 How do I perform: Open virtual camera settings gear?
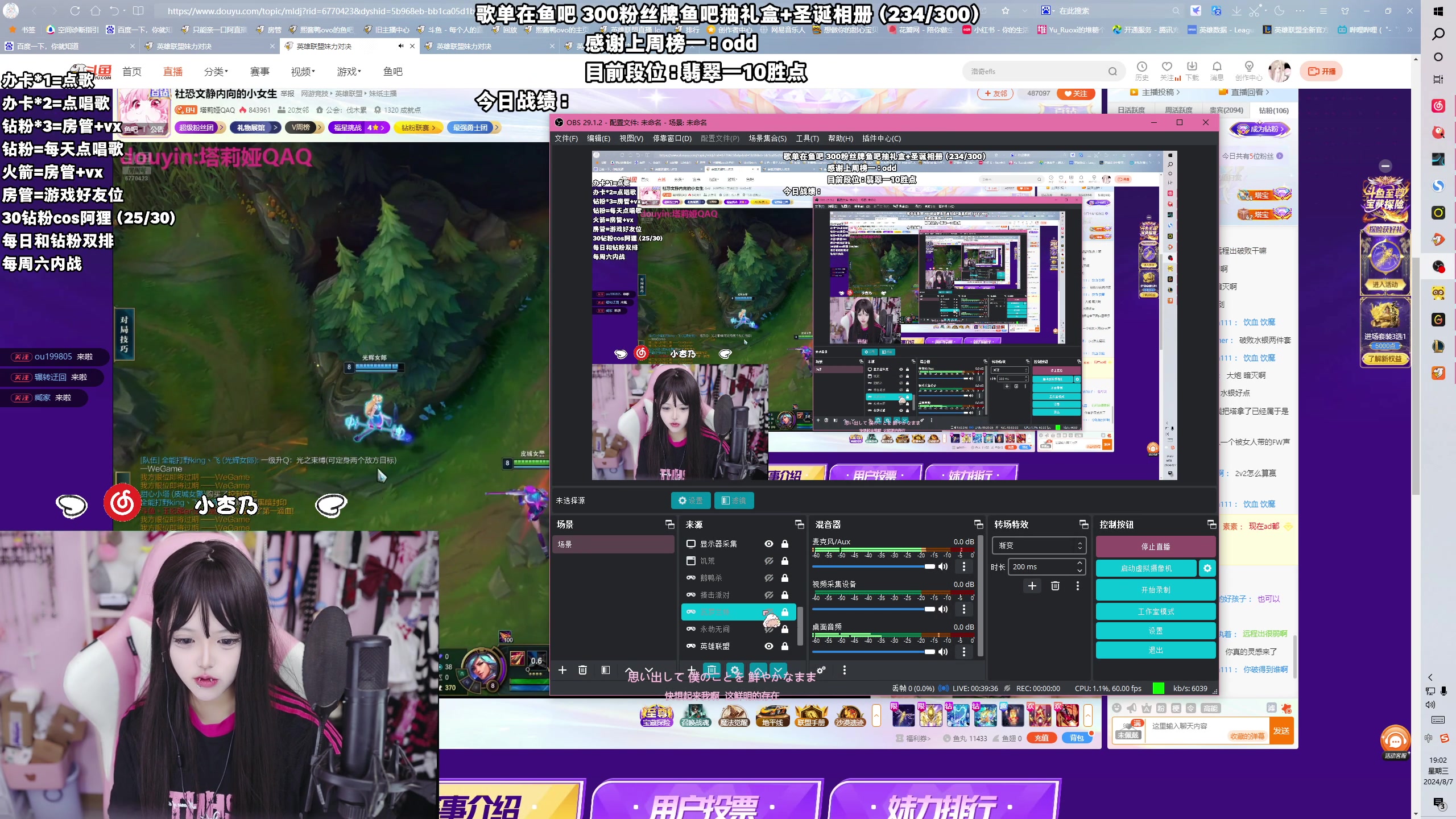point(1207,568)
